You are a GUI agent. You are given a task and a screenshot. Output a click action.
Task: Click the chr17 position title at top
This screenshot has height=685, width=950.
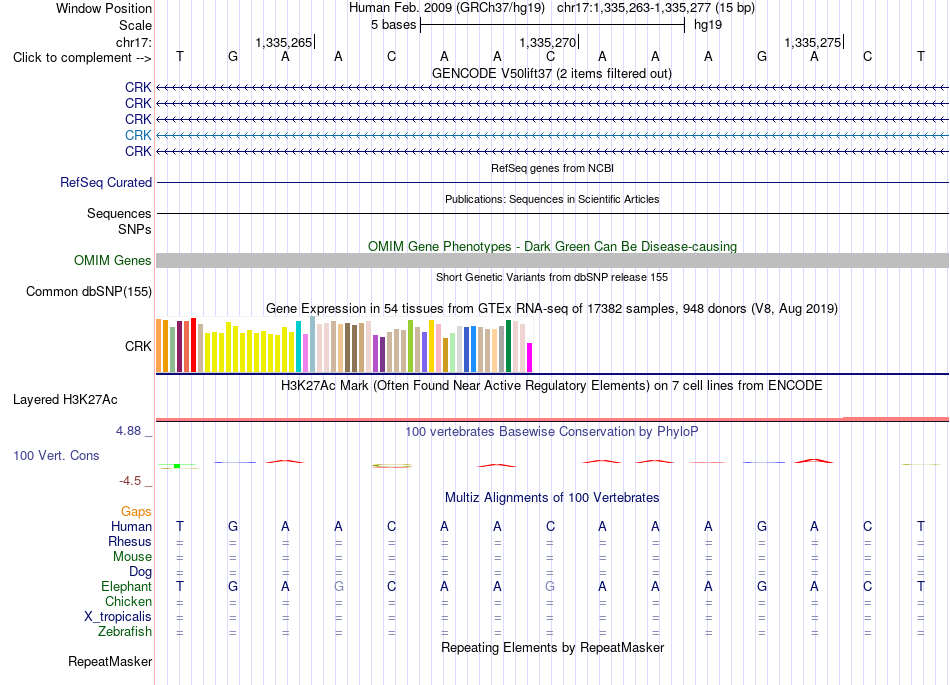(x=656, y=8)
